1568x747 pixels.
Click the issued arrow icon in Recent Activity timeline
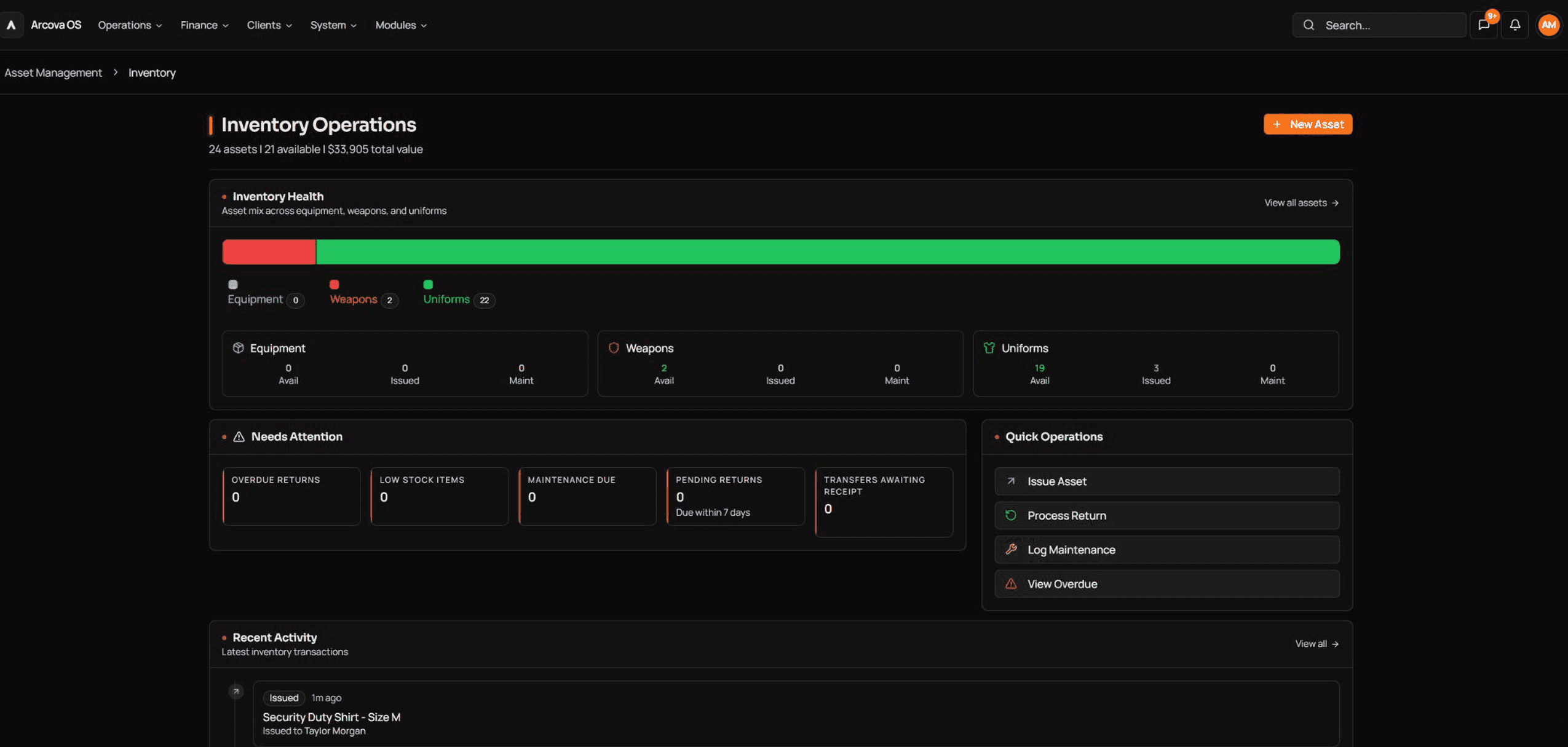236,692
